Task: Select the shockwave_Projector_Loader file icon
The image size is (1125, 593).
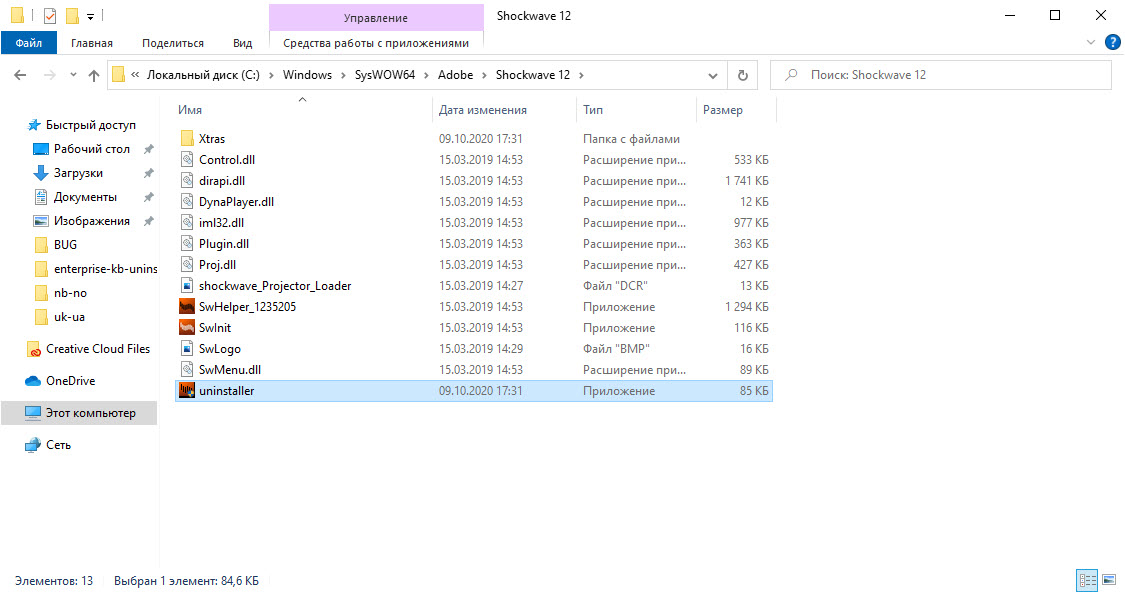Action: pos(187,285)
